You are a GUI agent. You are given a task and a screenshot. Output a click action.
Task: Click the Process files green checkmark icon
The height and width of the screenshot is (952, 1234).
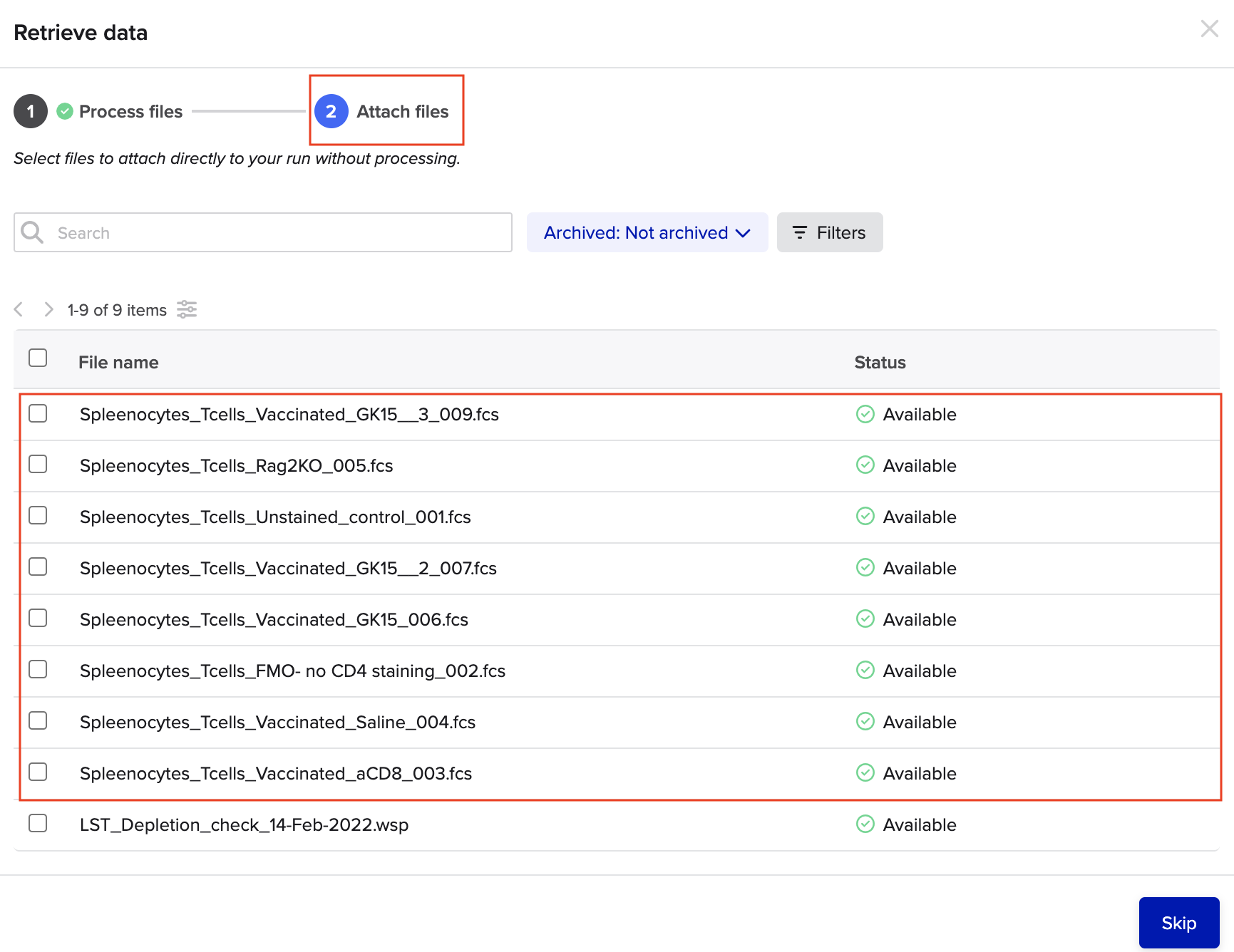pyautogui.click(x=65, y=111)
